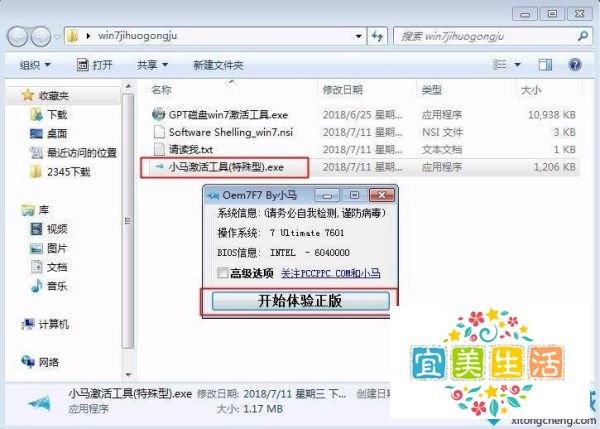Click the 请读我.txt document icon
Screen dimensions: 600x429
click(x=159, y=149)
